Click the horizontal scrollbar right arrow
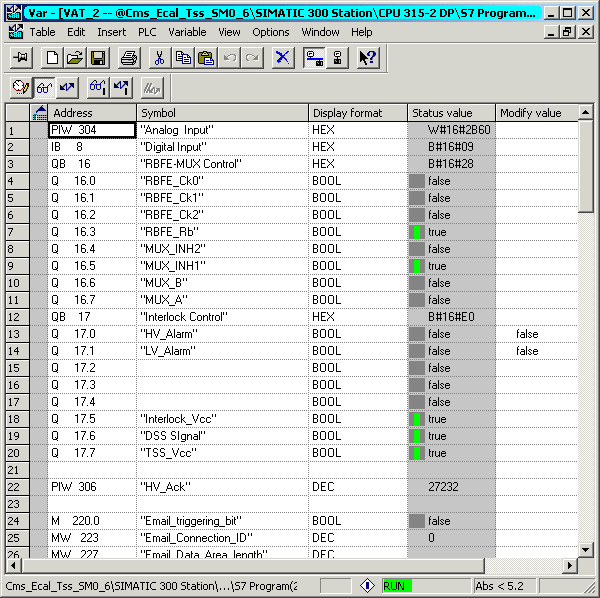 [x=570, y=565]
